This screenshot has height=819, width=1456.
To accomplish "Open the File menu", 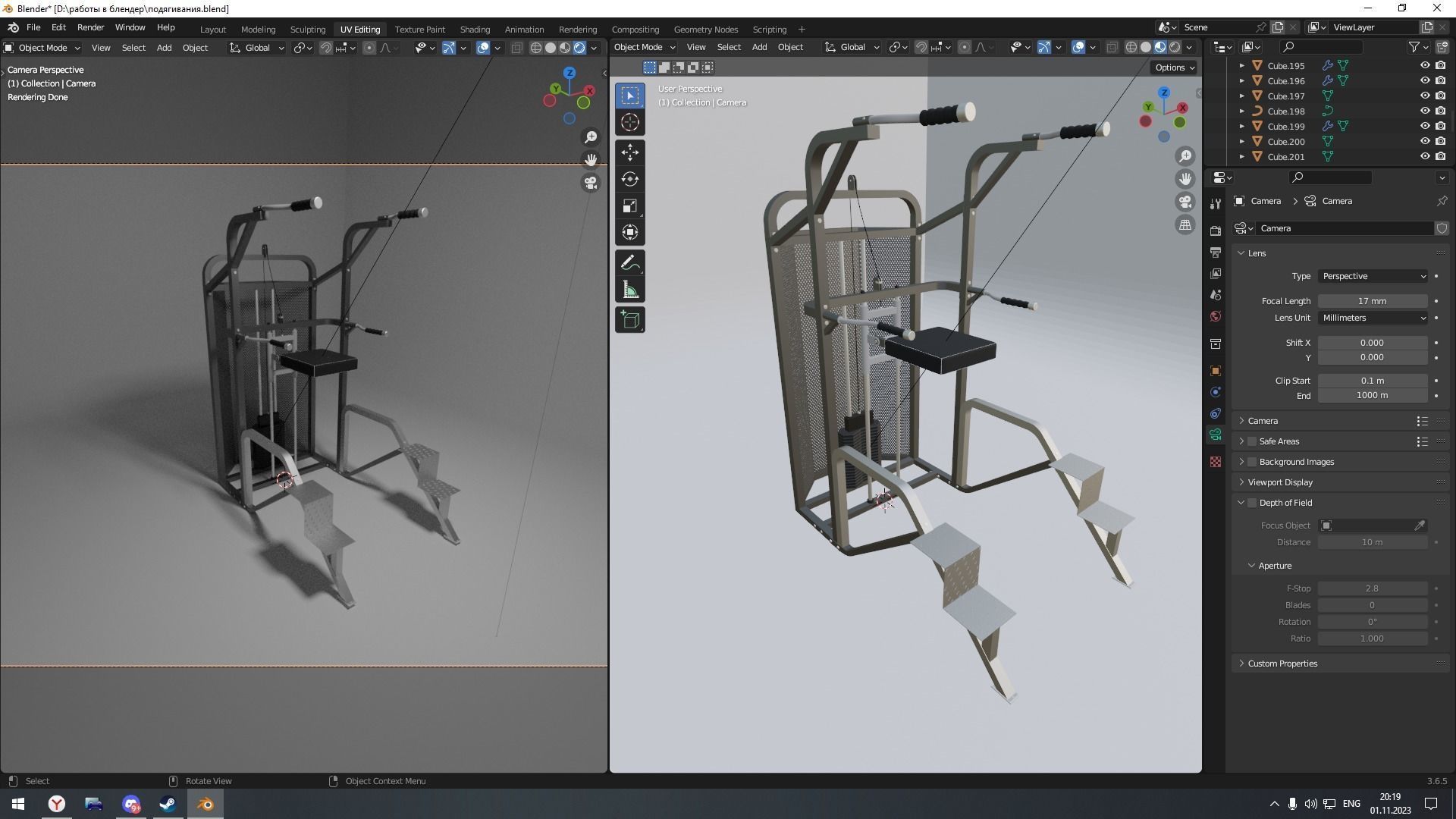I will click(33, 27).
